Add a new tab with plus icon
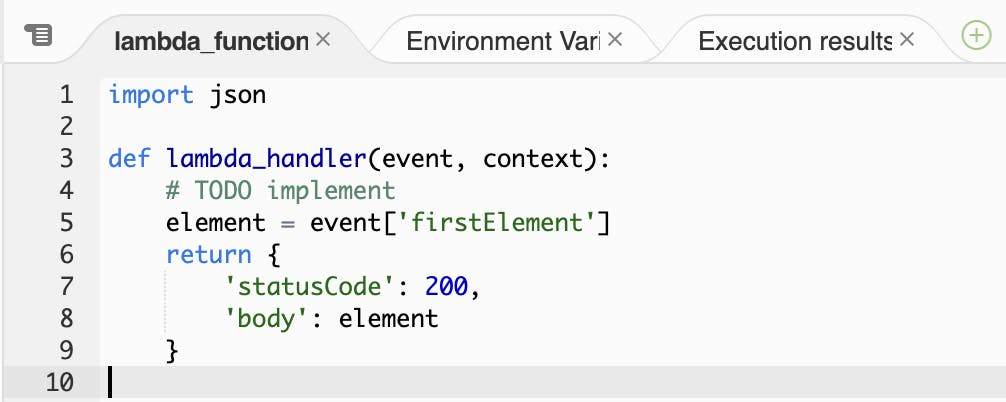 (974, 38)
